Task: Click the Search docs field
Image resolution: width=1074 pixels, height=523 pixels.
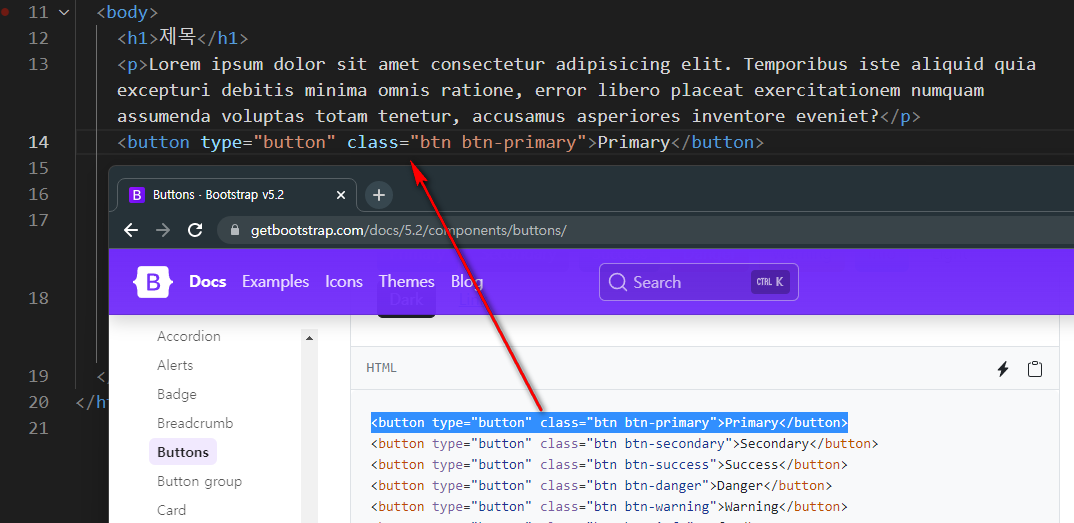Action: (x=699, y=282)
